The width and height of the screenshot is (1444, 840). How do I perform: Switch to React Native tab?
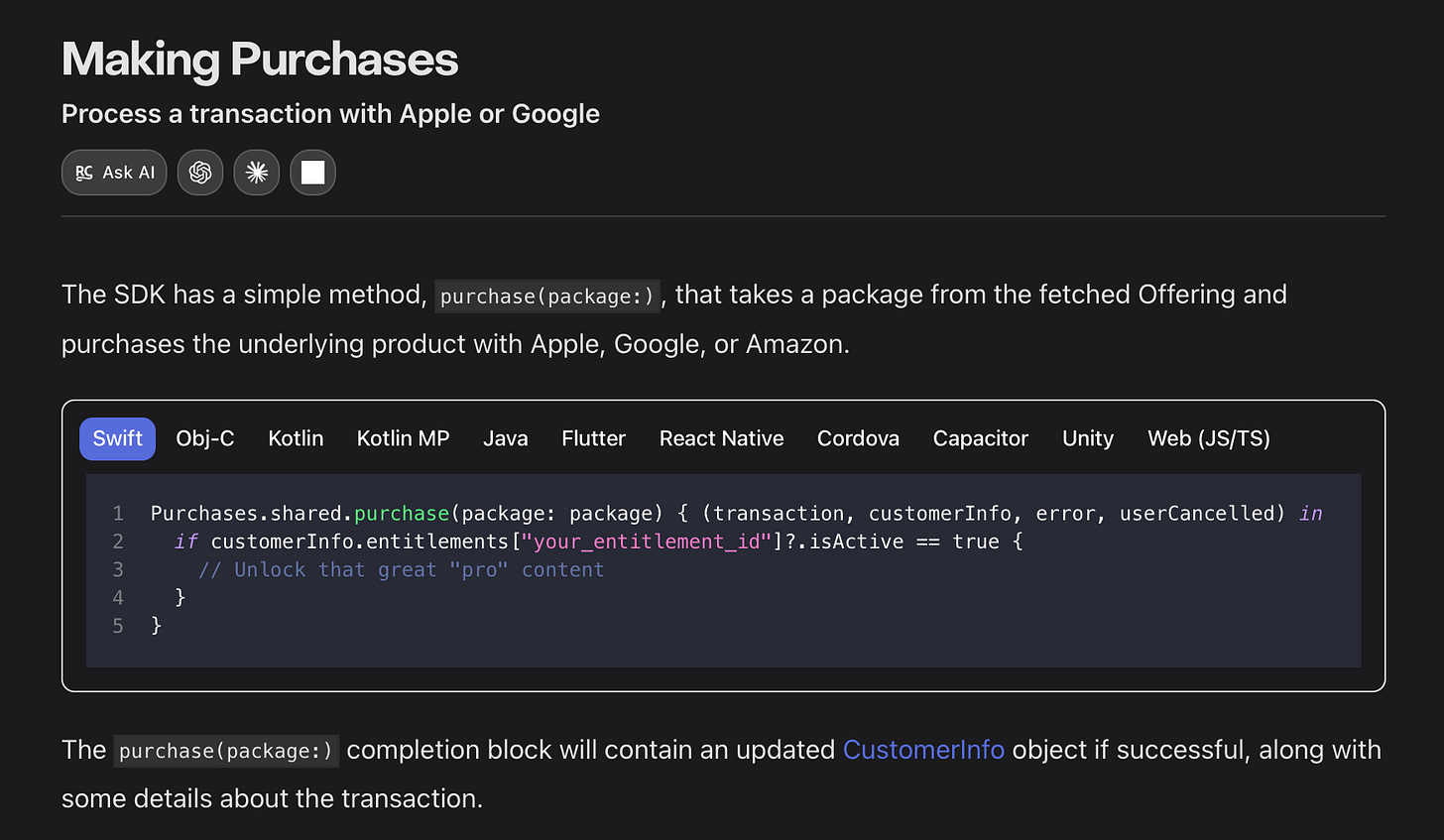[721, 438]
